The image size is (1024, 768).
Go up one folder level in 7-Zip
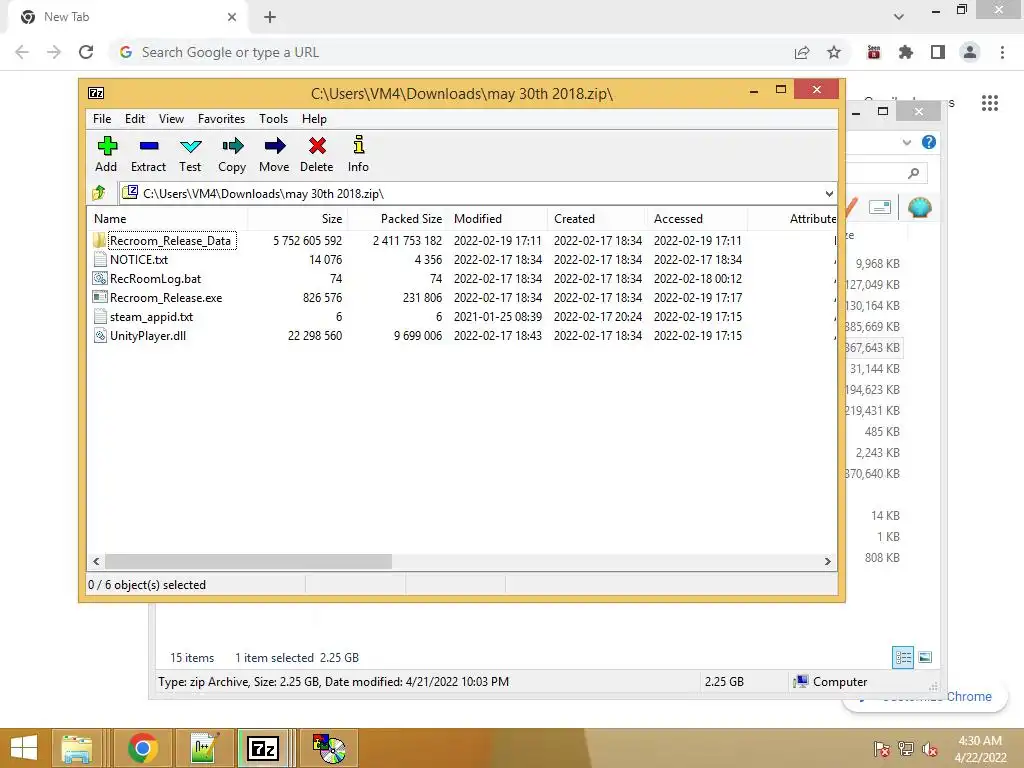[x=99, y=193]
